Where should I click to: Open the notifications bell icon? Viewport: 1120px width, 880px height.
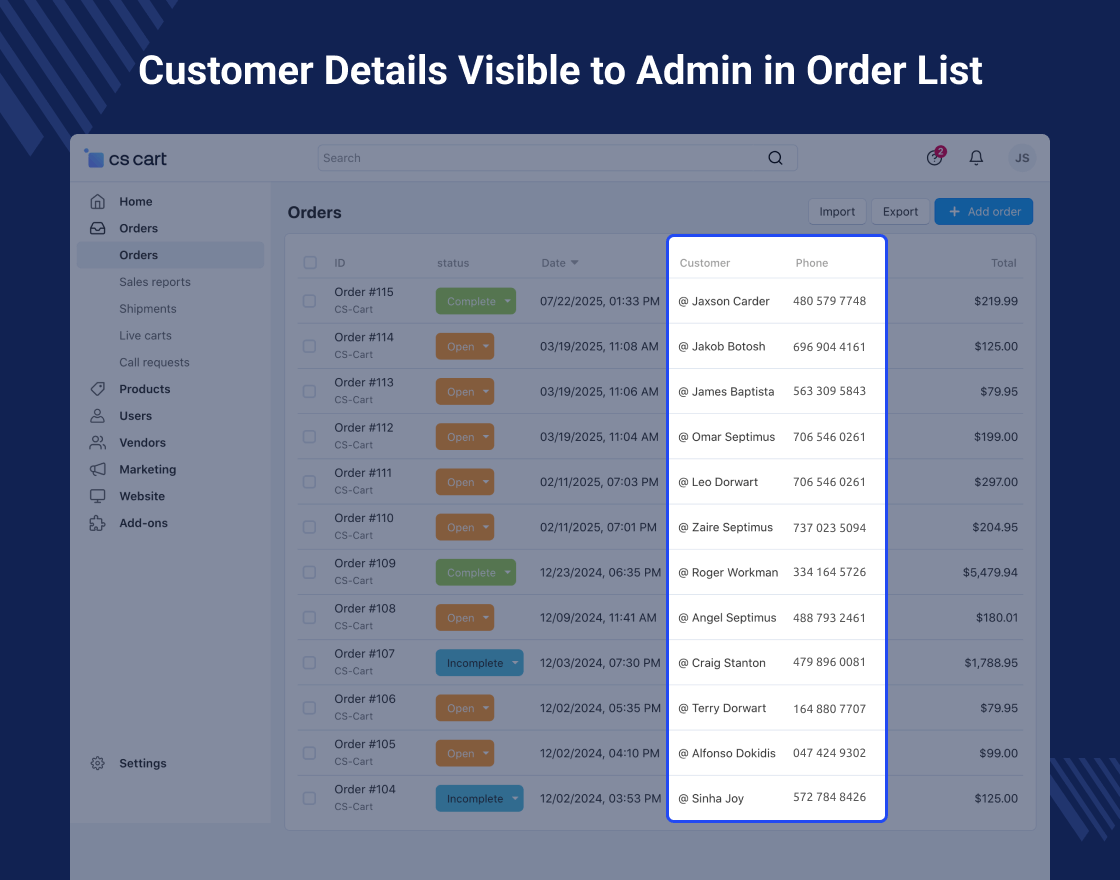[977, 158]
